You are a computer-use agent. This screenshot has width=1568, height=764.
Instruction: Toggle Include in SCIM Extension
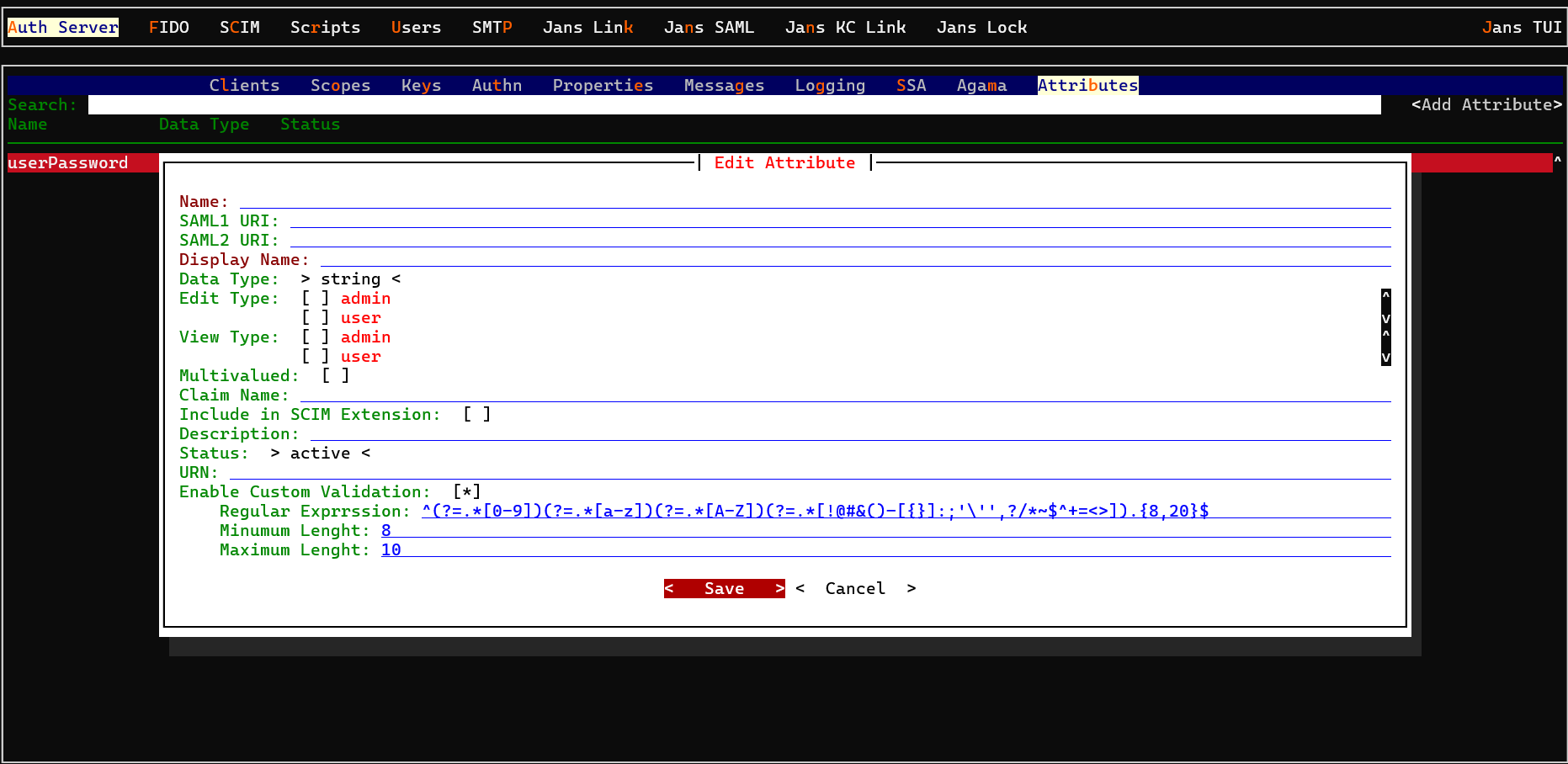(476, 414)
